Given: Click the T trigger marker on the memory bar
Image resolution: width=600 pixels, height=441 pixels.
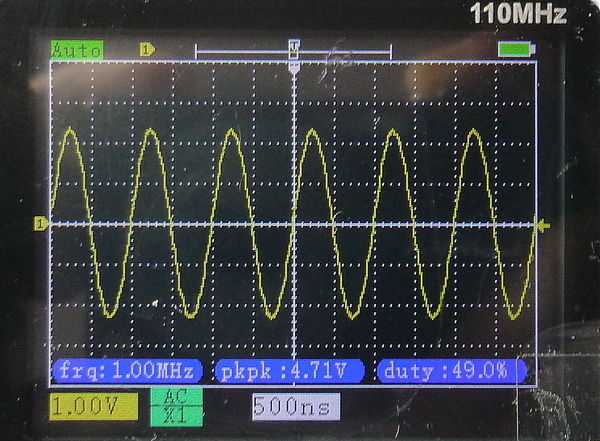Looking at the screenshot, I should coord(293,47).
